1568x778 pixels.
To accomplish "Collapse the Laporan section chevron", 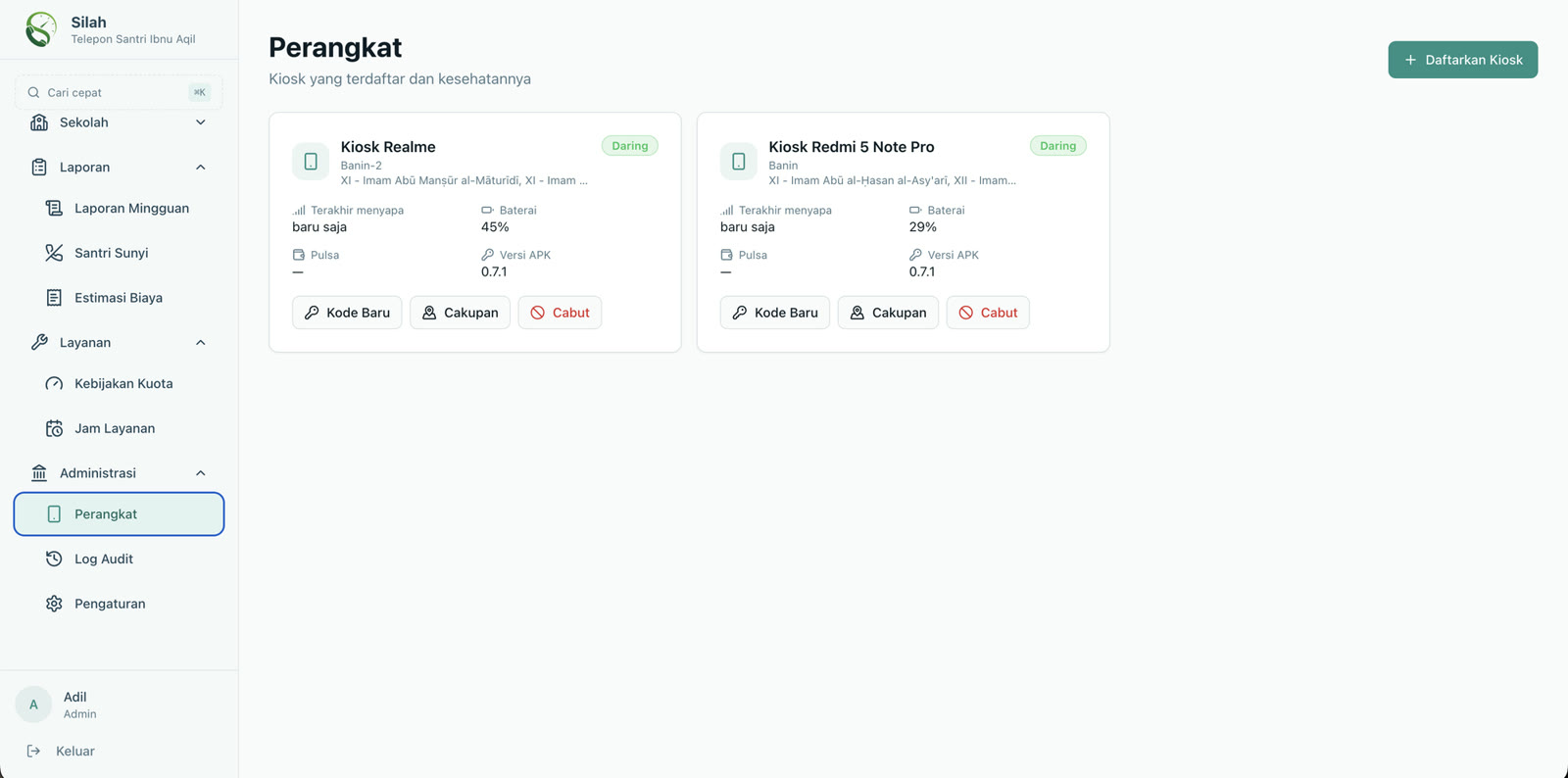I will [x=201, y=168].
